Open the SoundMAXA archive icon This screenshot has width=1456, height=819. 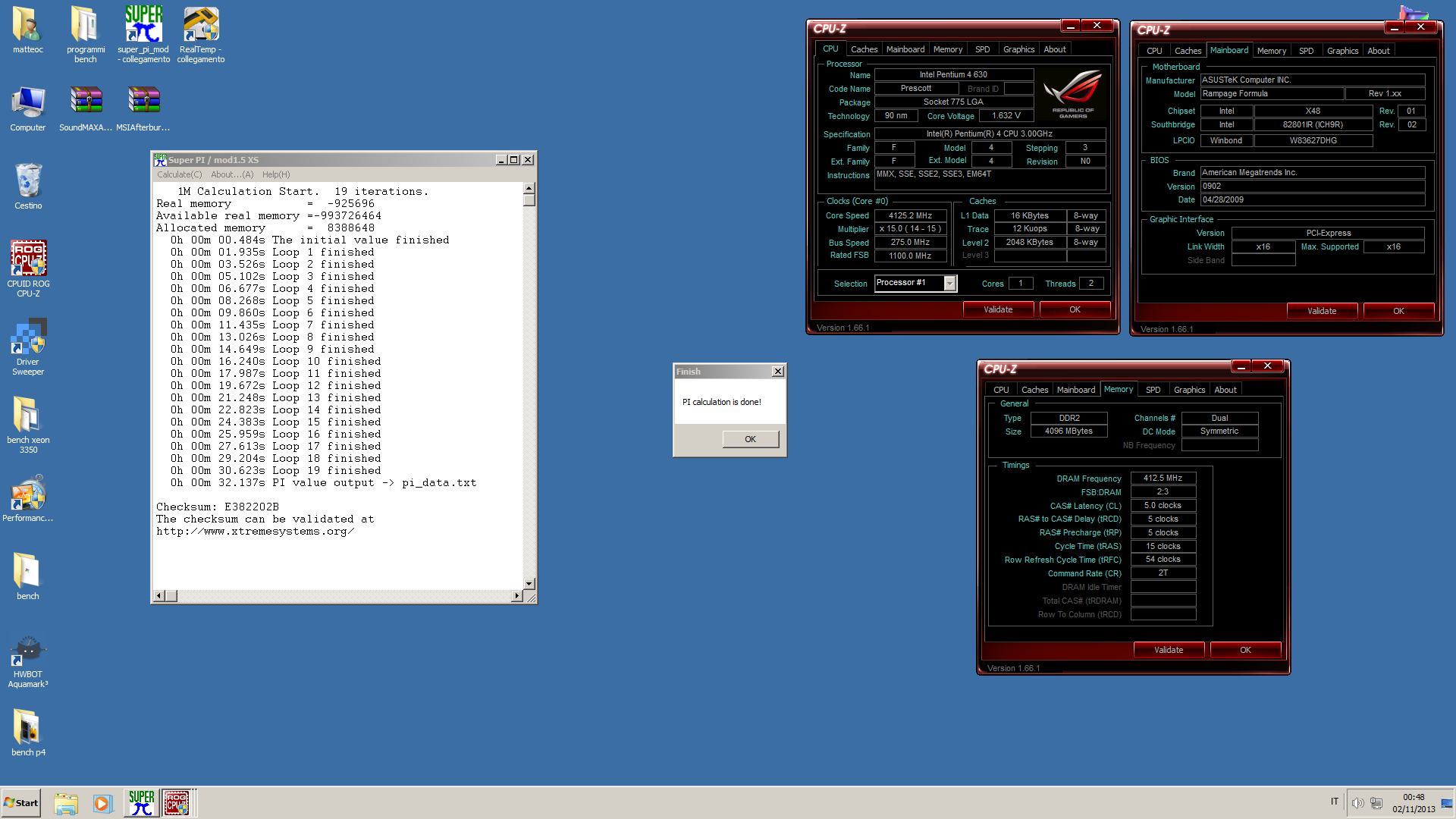pos(86,108)
